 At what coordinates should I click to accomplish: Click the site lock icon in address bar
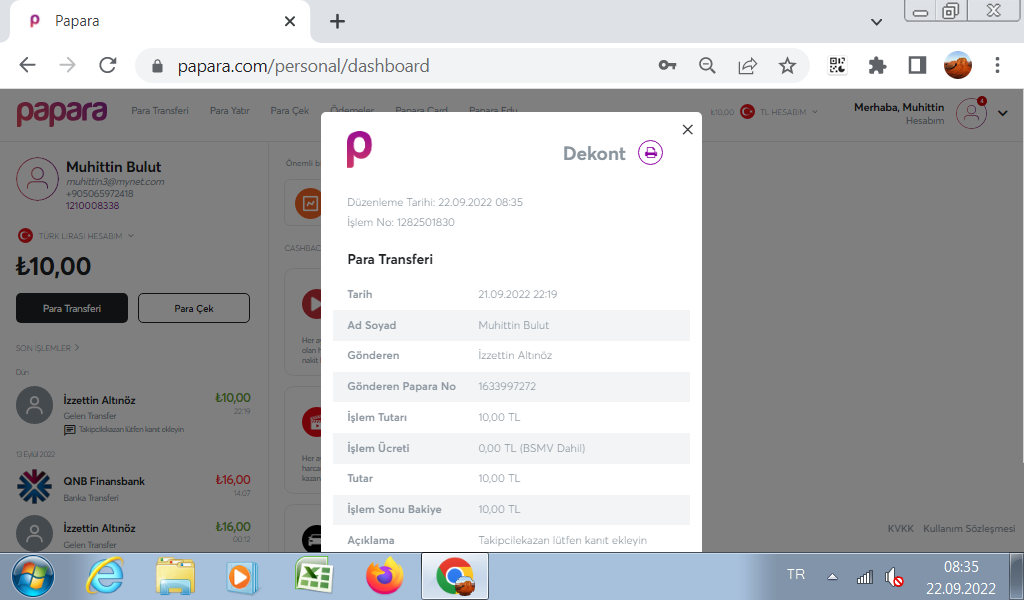(157, 66)
